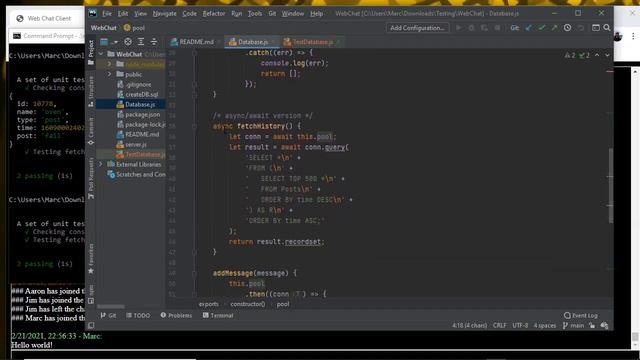Open Git Show History clock icon
The width and height of the screenshot is (640, 360).
567,28
